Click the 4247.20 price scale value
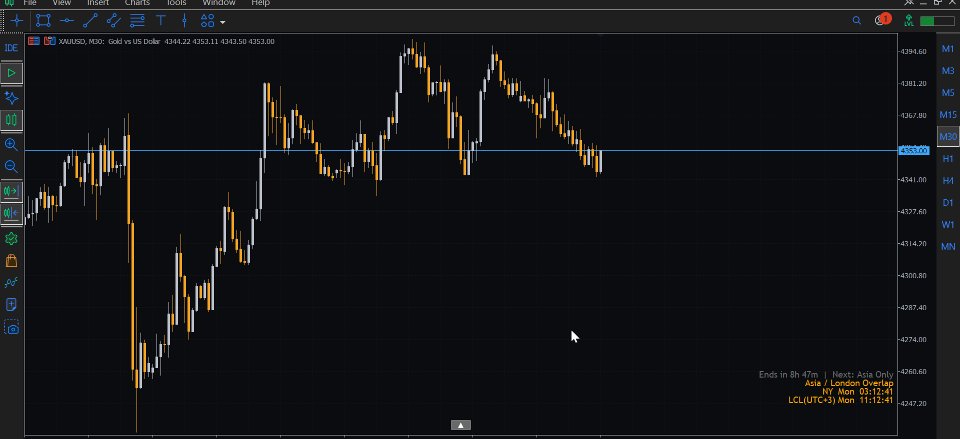Screen dimensions: 960x439 (x=913, y=403)
